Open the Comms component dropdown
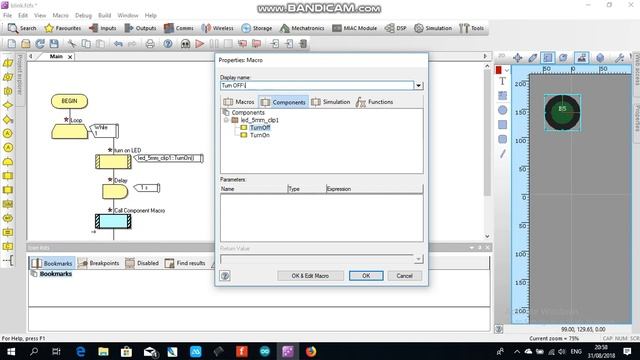This screenshot has height=360, width=640. pyautogui.click(x=179, y=28)
